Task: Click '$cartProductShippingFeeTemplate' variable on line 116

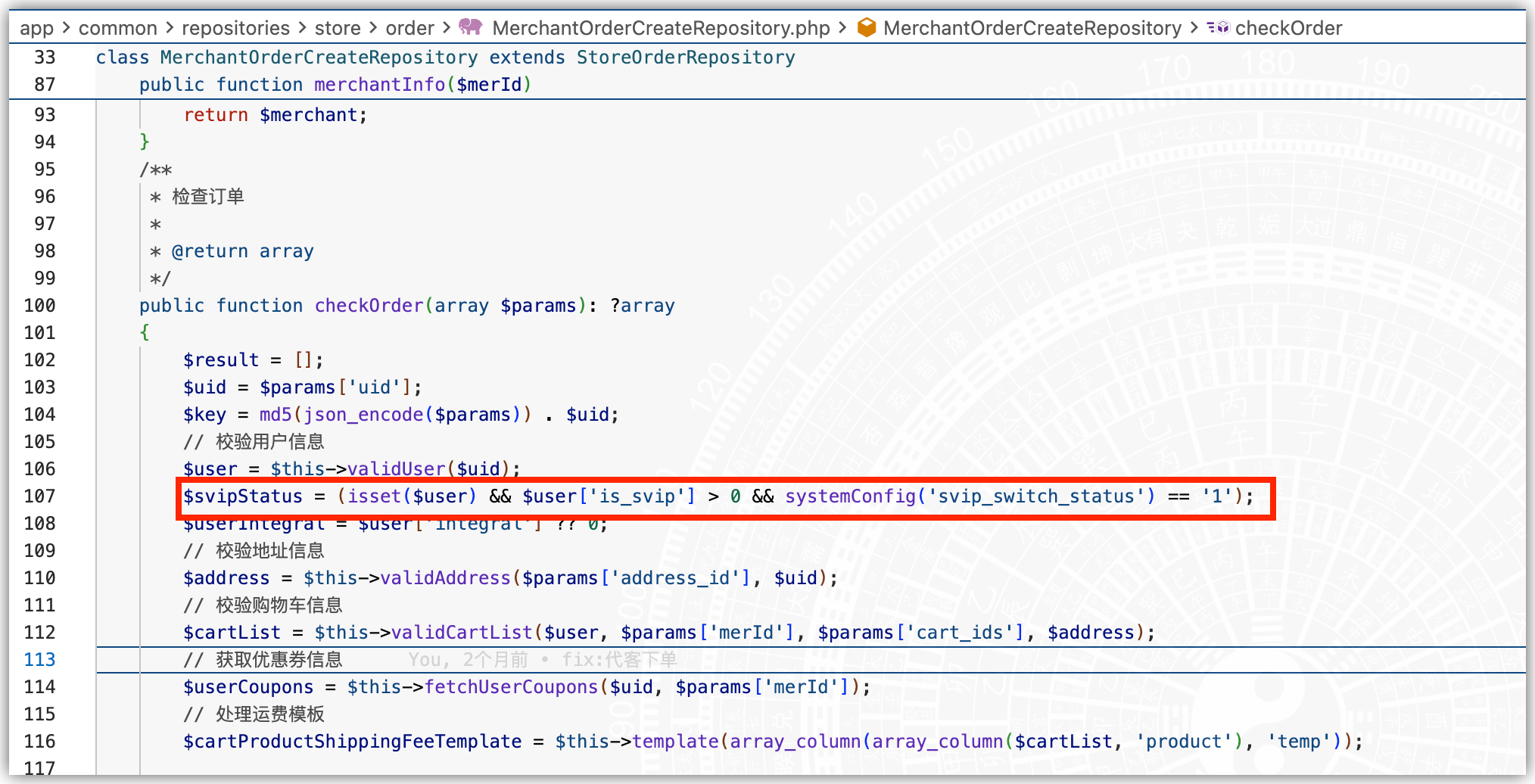Action: [x=353, y=742]
